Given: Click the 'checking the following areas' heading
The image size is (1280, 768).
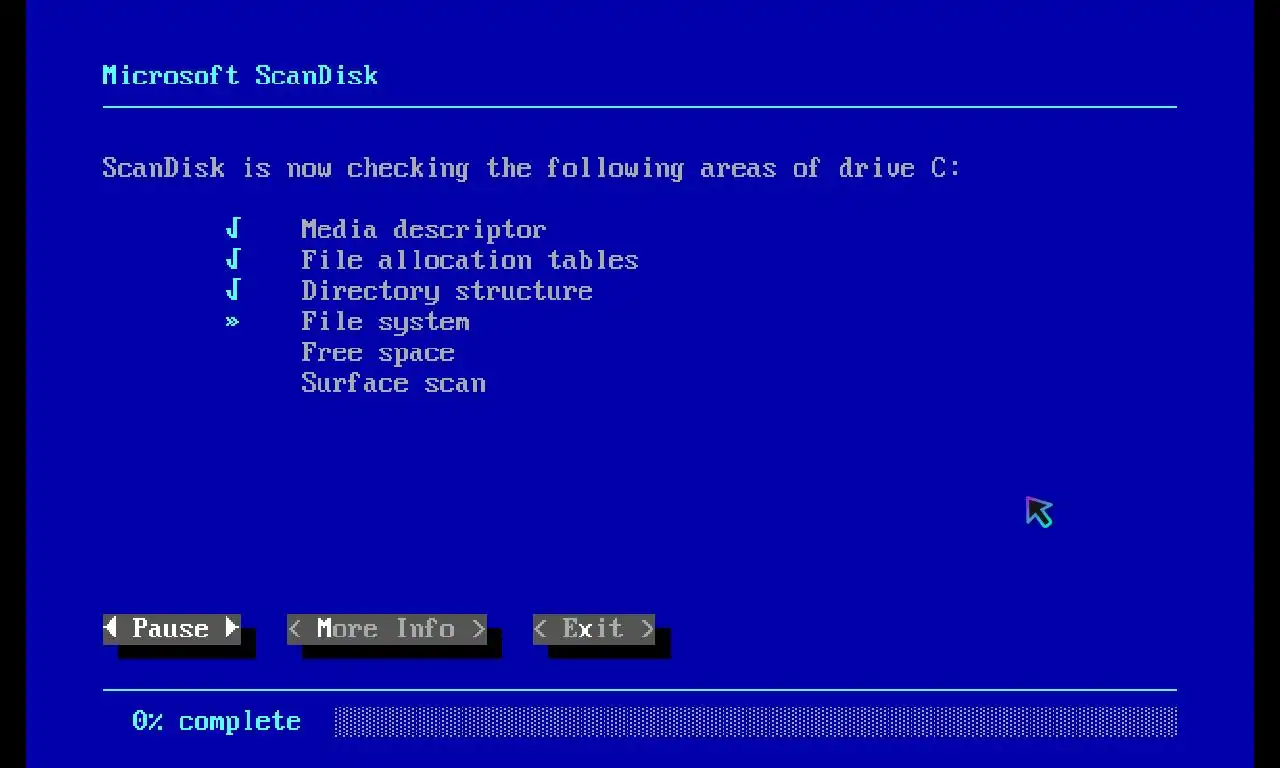Looking at the screenshot, I should (532, 168).
